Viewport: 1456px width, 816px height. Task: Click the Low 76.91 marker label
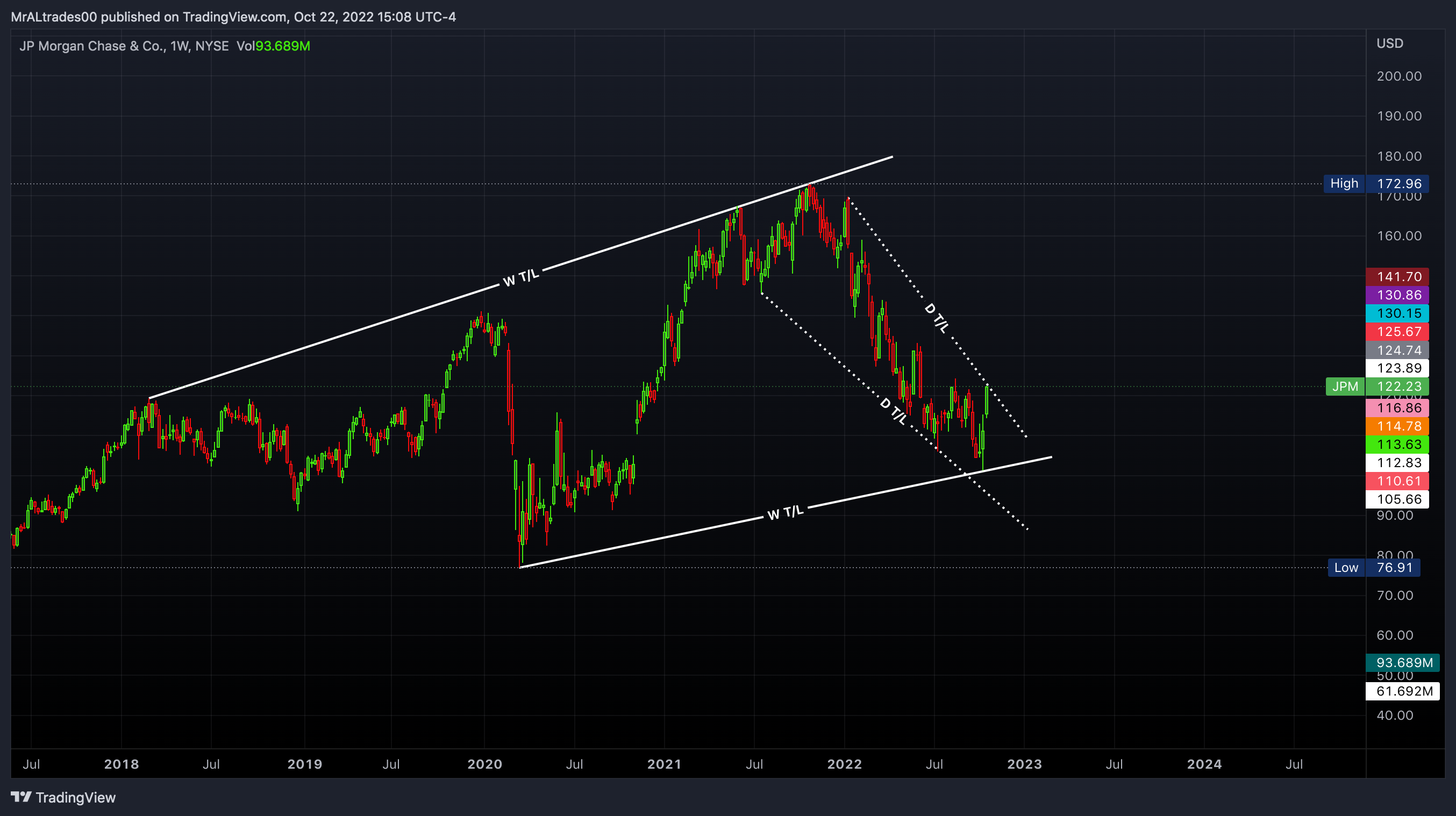(x=1375, y=568)
